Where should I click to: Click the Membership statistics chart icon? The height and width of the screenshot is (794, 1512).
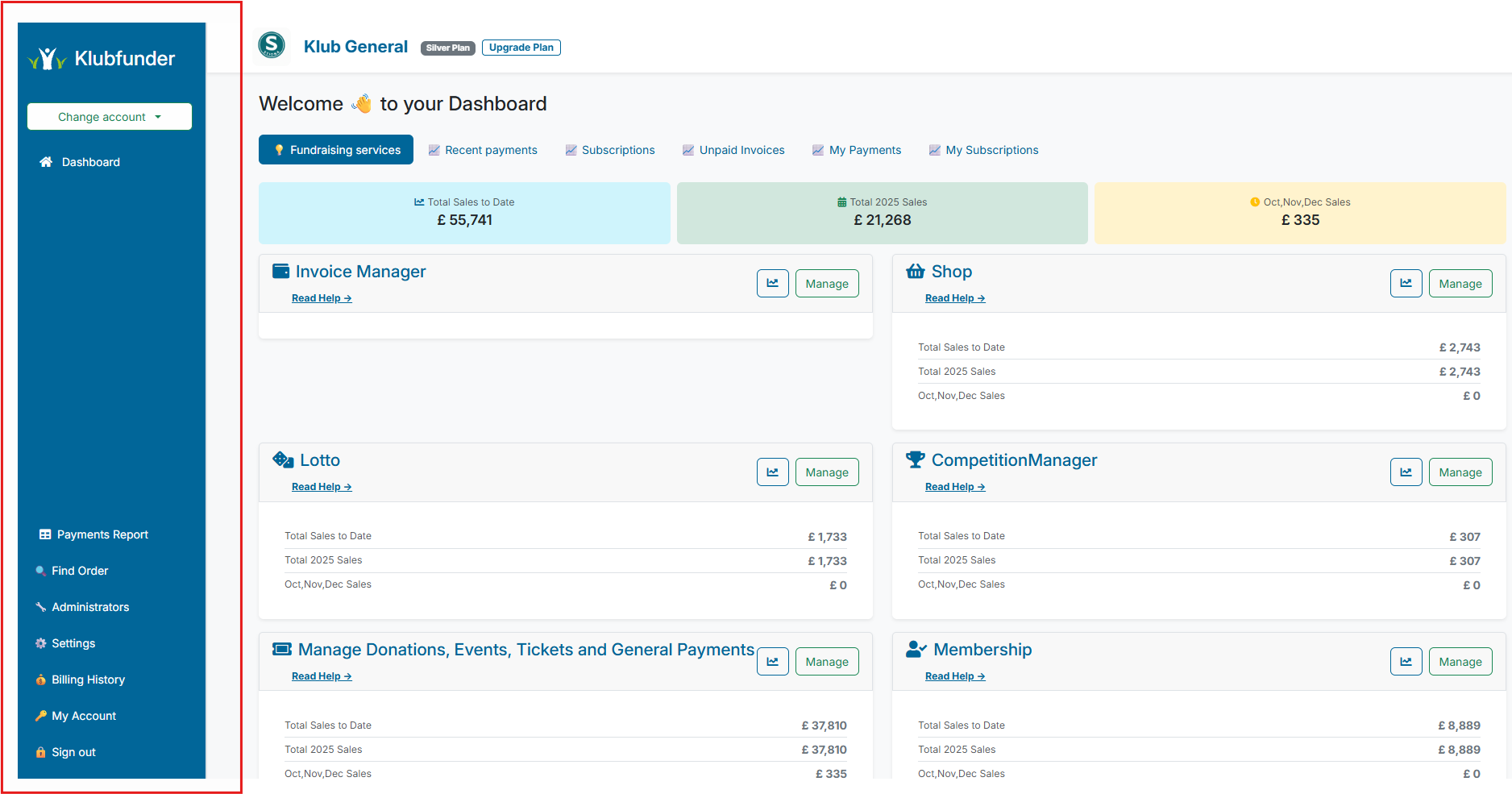pyautogui.click(x=1406, y=661)
